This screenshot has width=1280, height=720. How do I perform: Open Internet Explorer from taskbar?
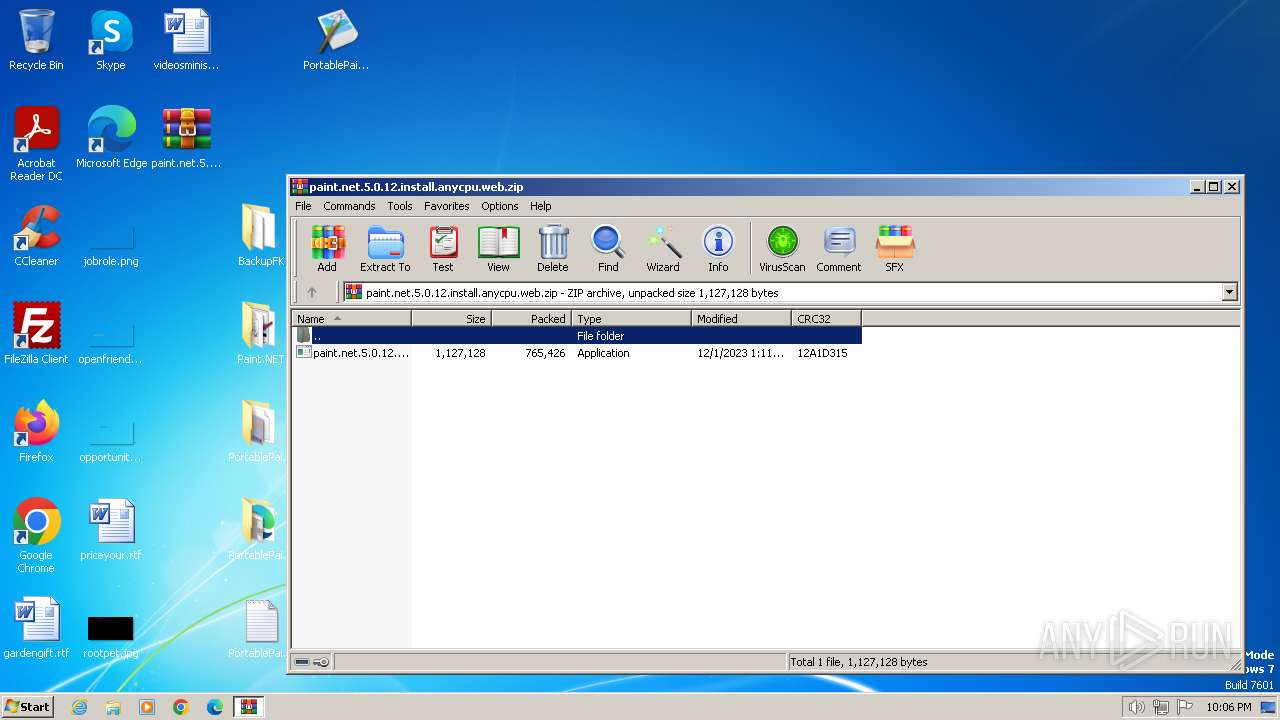(79, 707)
